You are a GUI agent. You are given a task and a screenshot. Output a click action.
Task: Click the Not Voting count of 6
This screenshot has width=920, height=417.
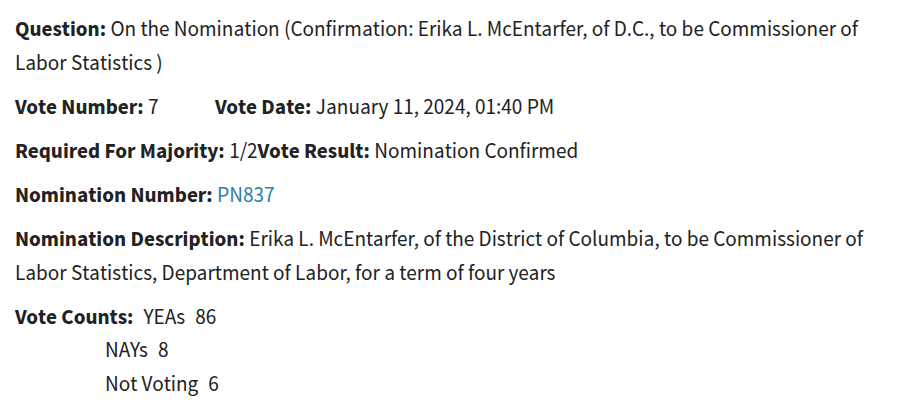point(214,384)
